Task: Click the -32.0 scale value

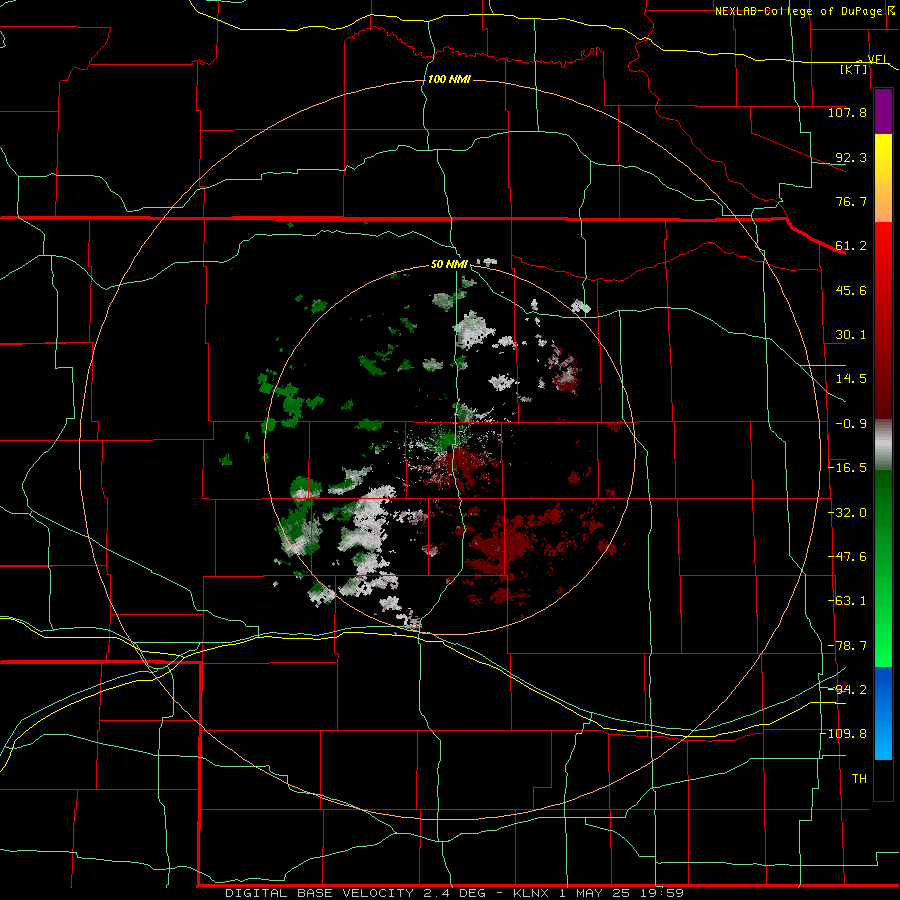Action: (x=847, y=513)
